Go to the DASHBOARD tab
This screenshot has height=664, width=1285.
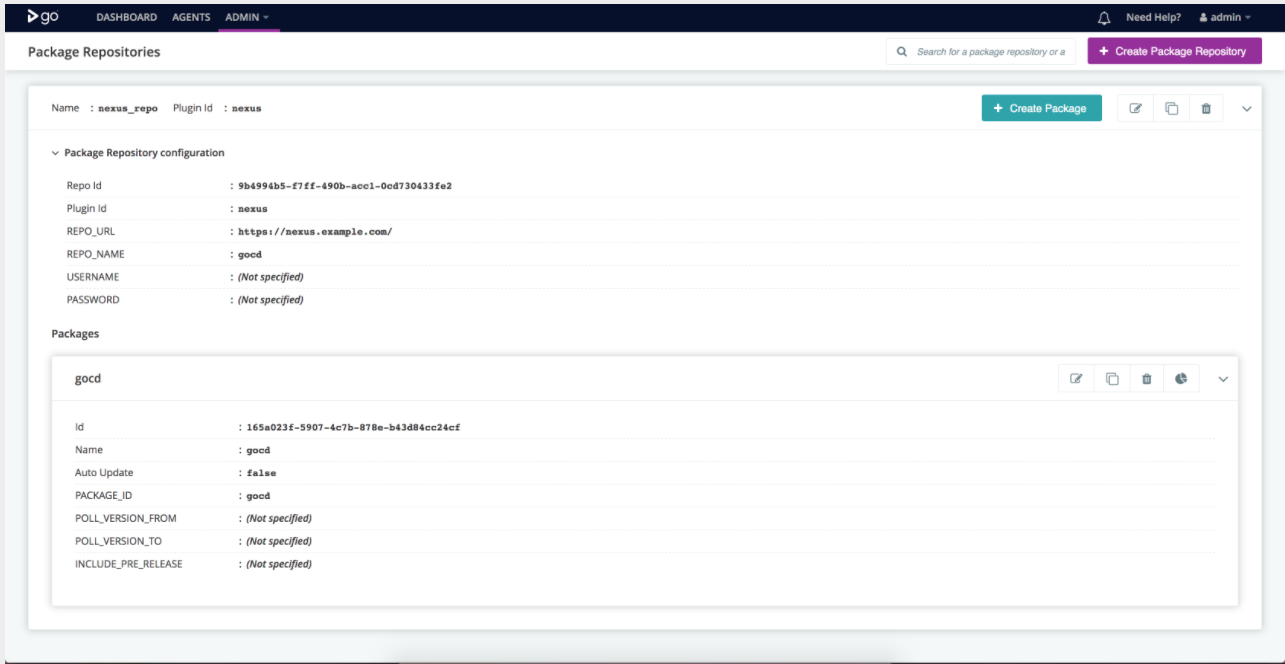tap(126, 18)
